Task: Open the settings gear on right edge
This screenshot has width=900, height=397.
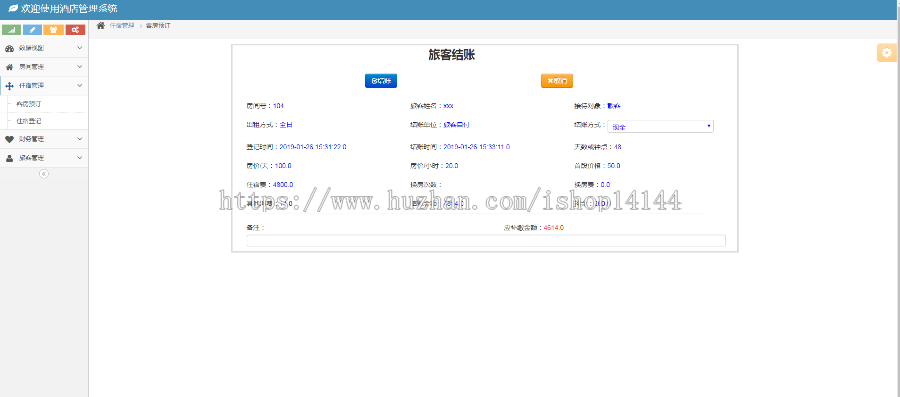Action: click(887, 53)
